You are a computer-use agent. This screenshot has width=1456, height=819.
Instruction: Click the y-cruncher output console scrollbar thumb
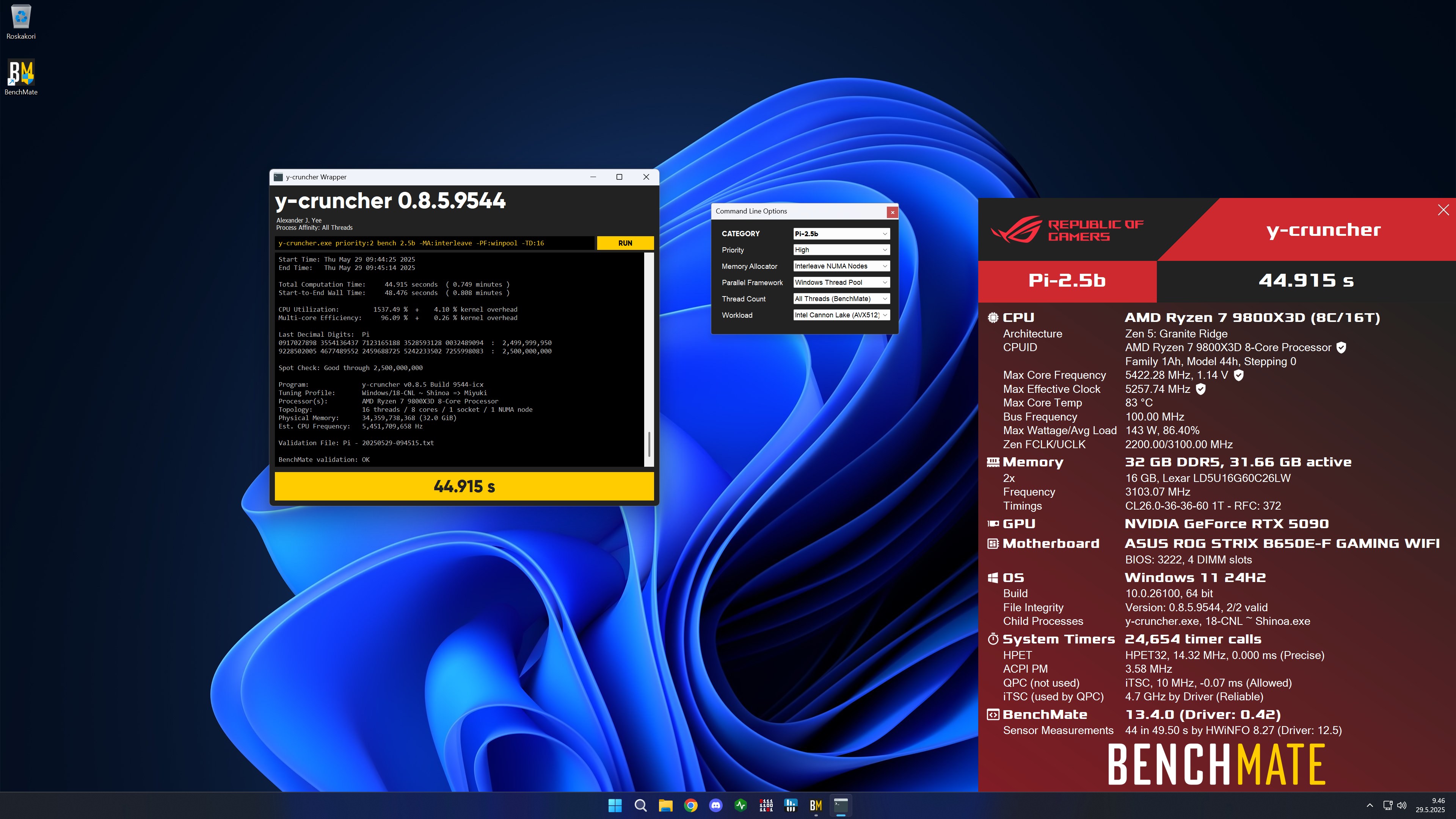649,444
